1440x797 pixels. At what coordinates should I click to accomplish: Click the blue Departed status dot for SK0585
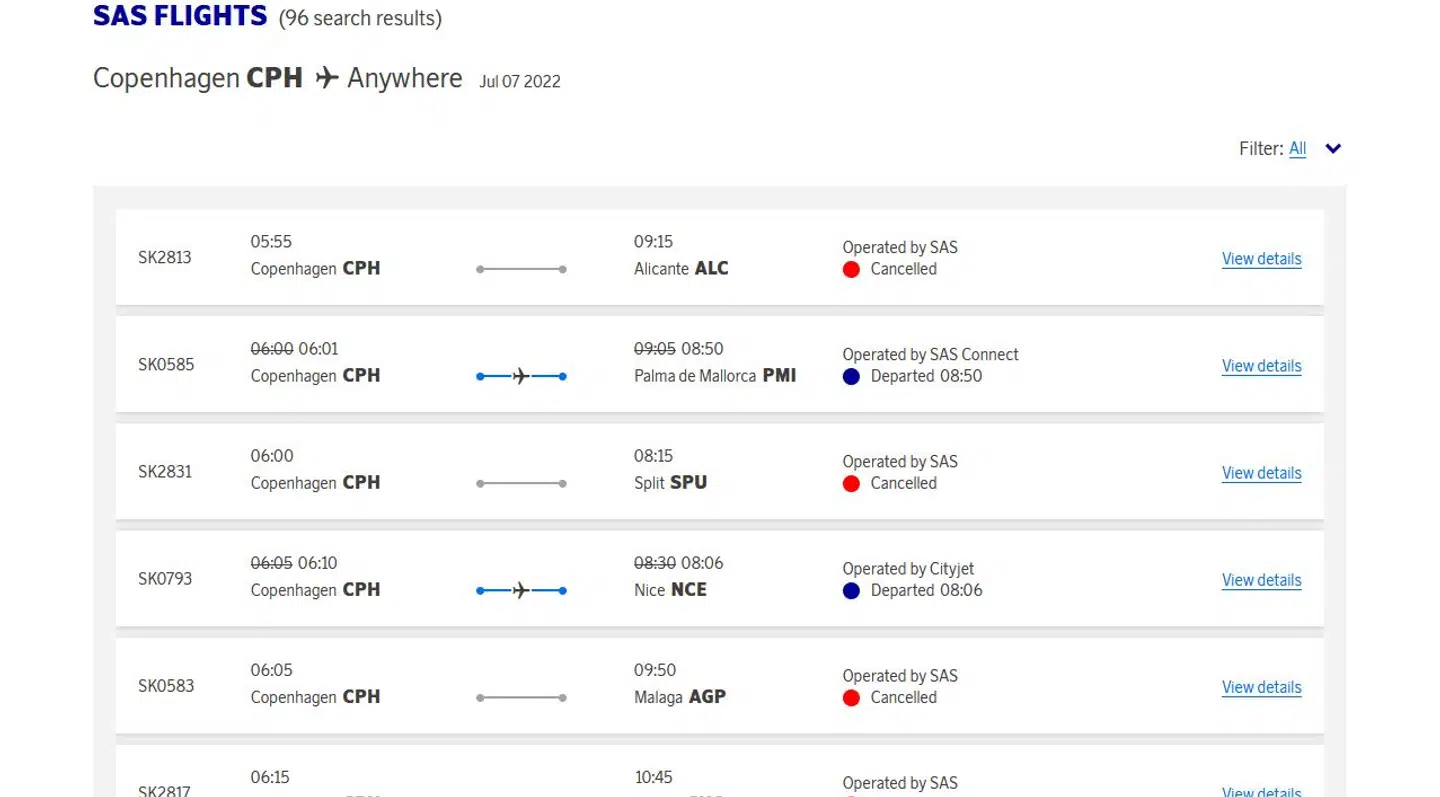(851, 377)
